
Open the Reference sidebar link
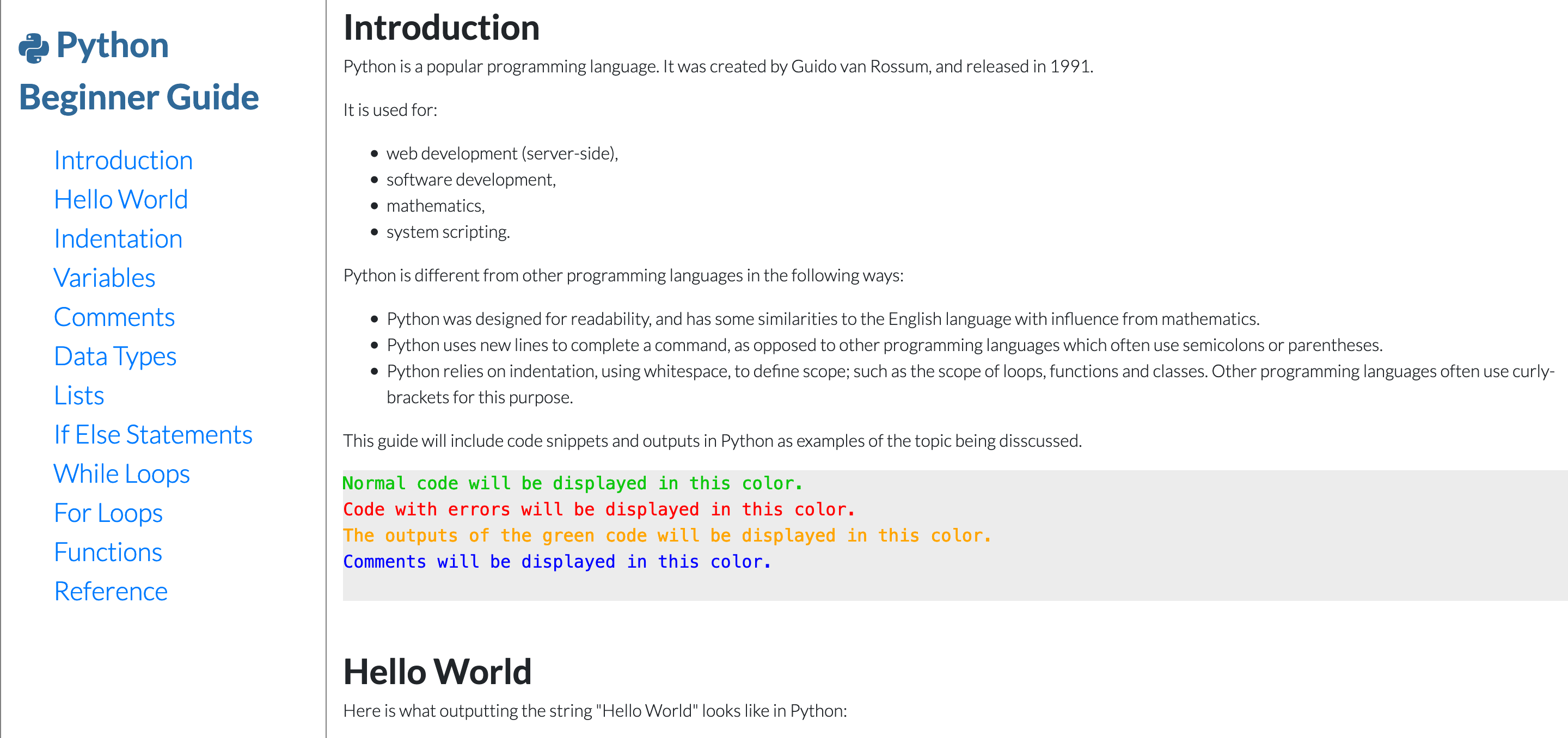[110, 592]
